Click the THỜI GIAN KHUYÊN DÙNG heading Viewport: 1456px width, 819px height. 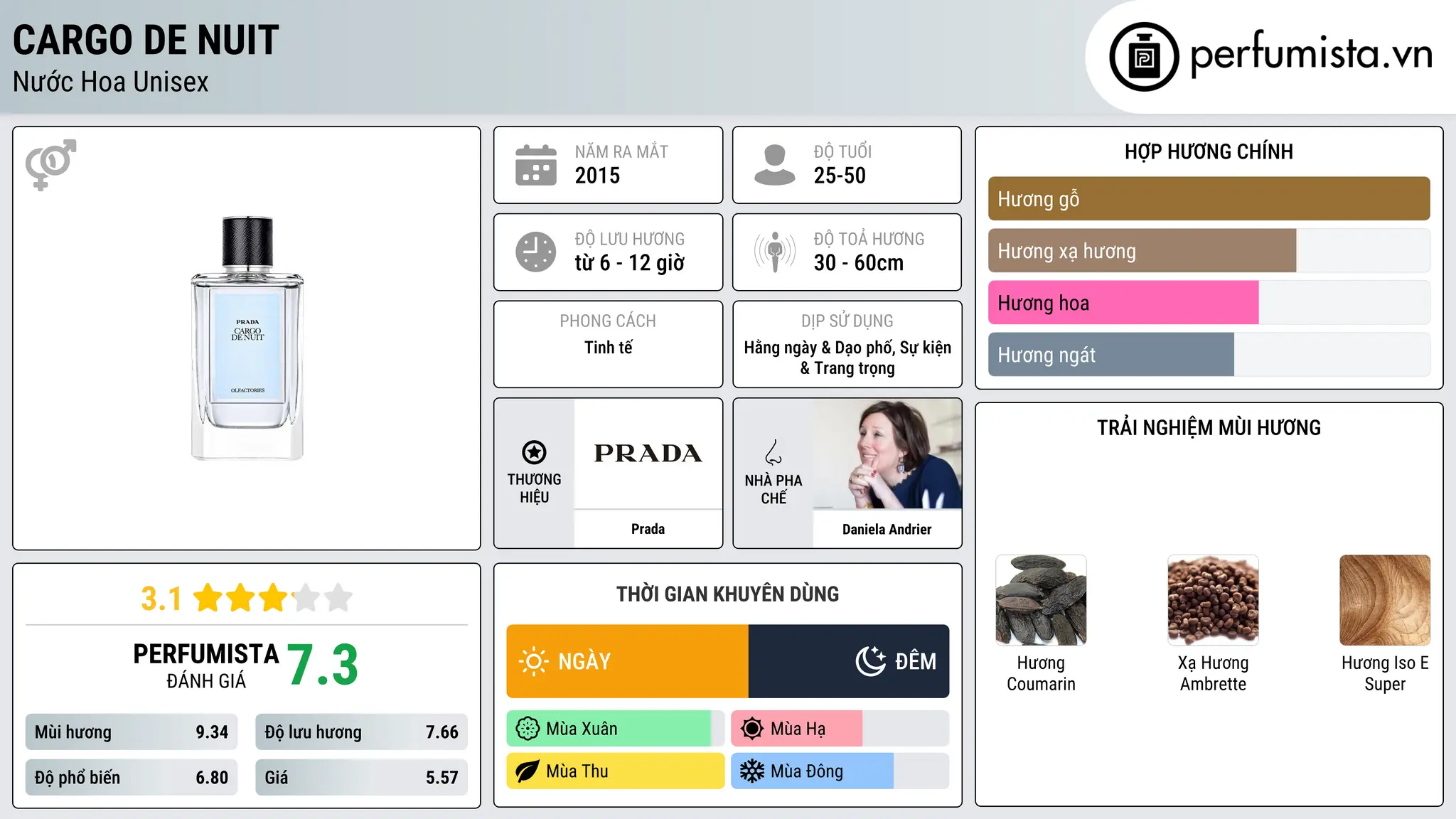(x=728, y=594)
